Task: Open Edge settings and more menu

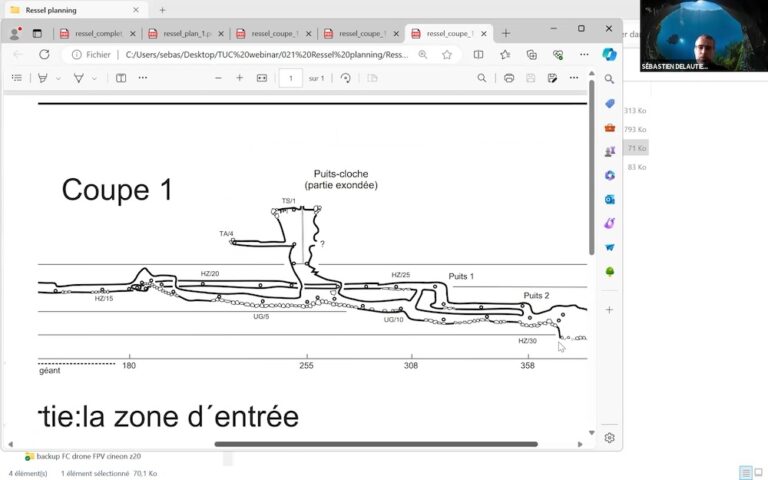Action: click(x=584, y=55)
